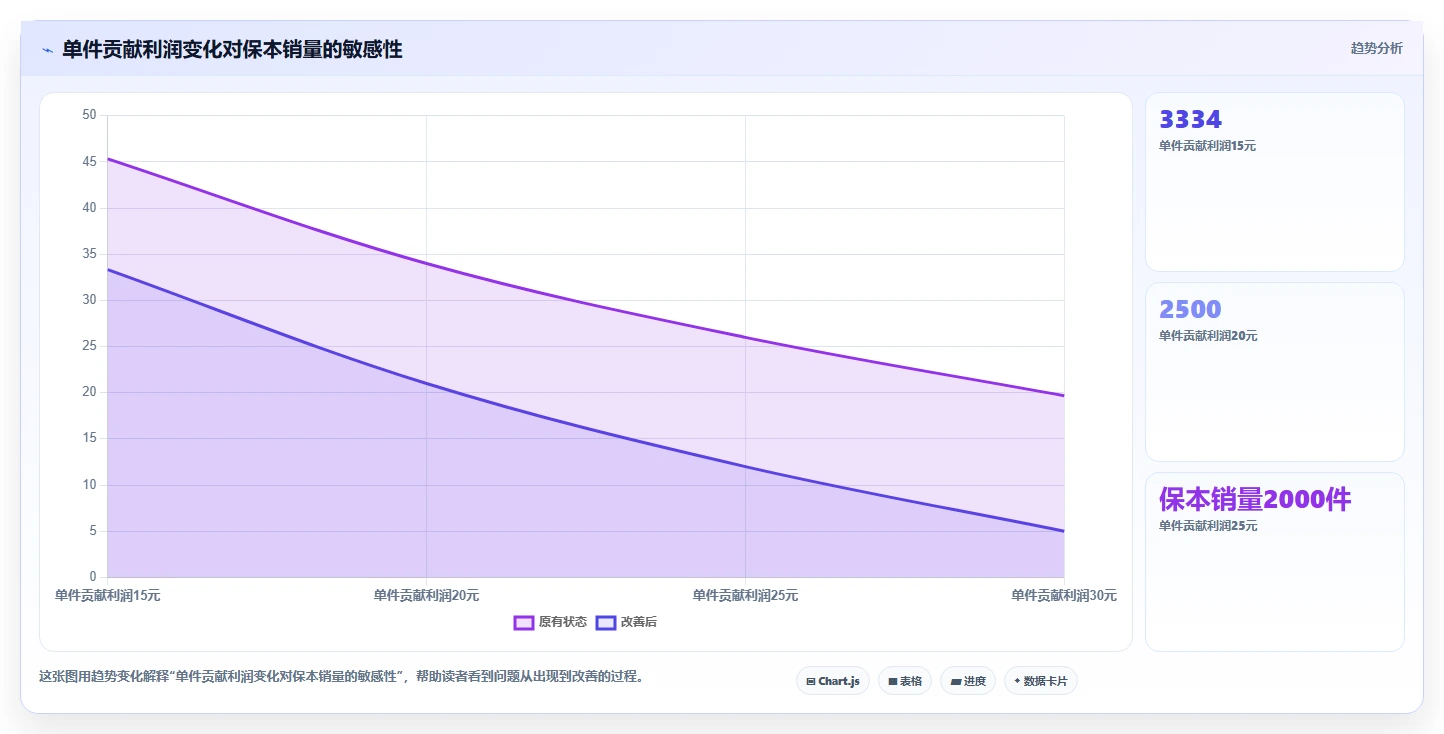Click y-axis value 25

89,346
